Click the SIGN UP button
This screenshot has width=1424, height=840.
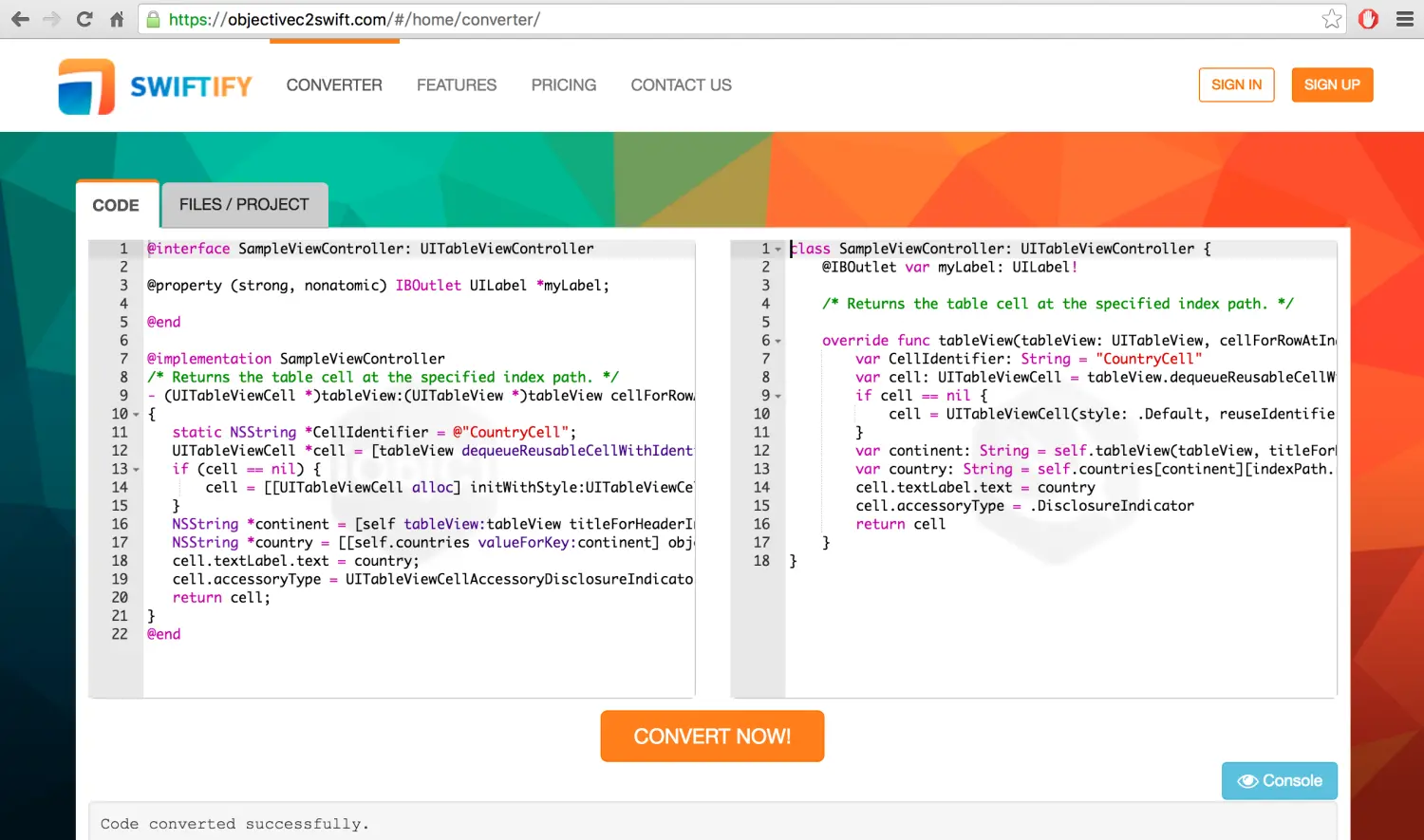pos(1332,84)
